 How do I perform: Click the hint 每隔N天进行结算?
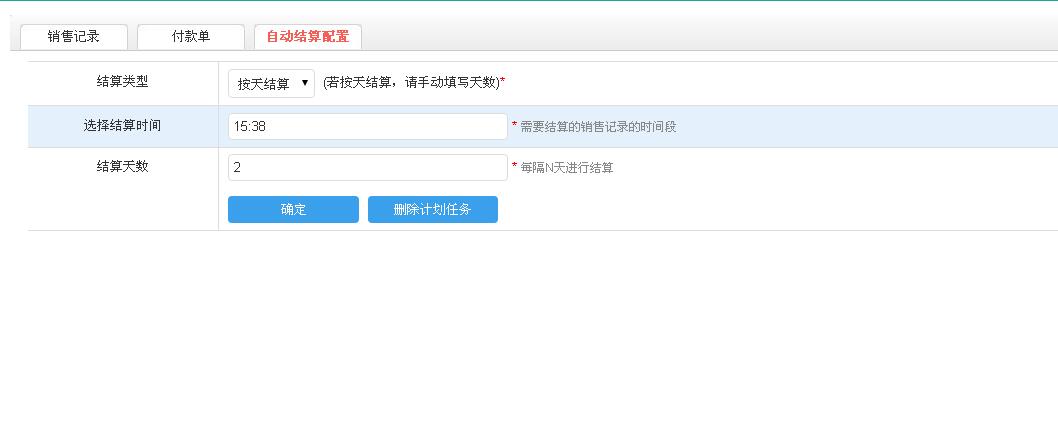coord(566,168)
